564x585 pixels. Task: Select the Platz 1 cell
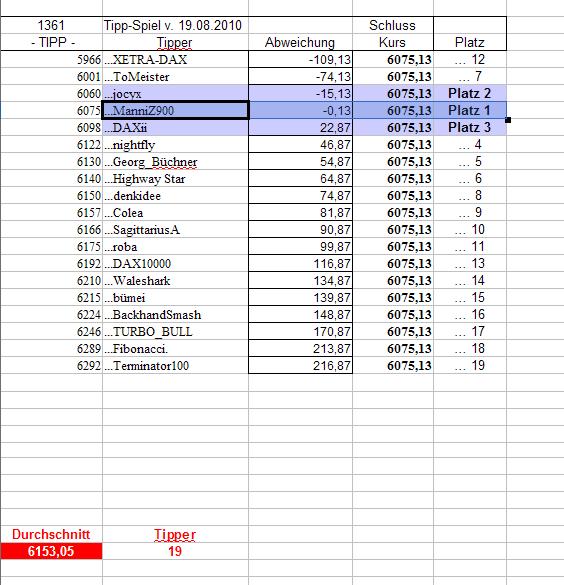[470, 110]
